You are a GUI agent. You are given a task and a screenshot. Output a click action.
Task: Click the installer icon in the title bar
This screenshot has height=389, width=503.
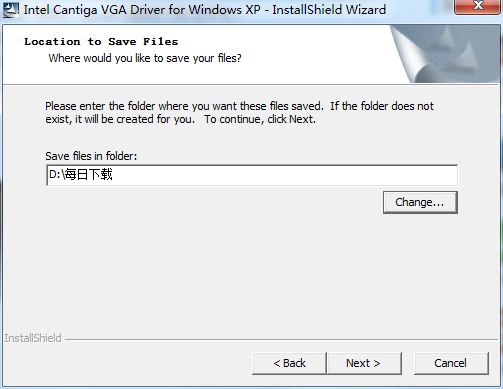pyautogui.click(x=11, y=9)
